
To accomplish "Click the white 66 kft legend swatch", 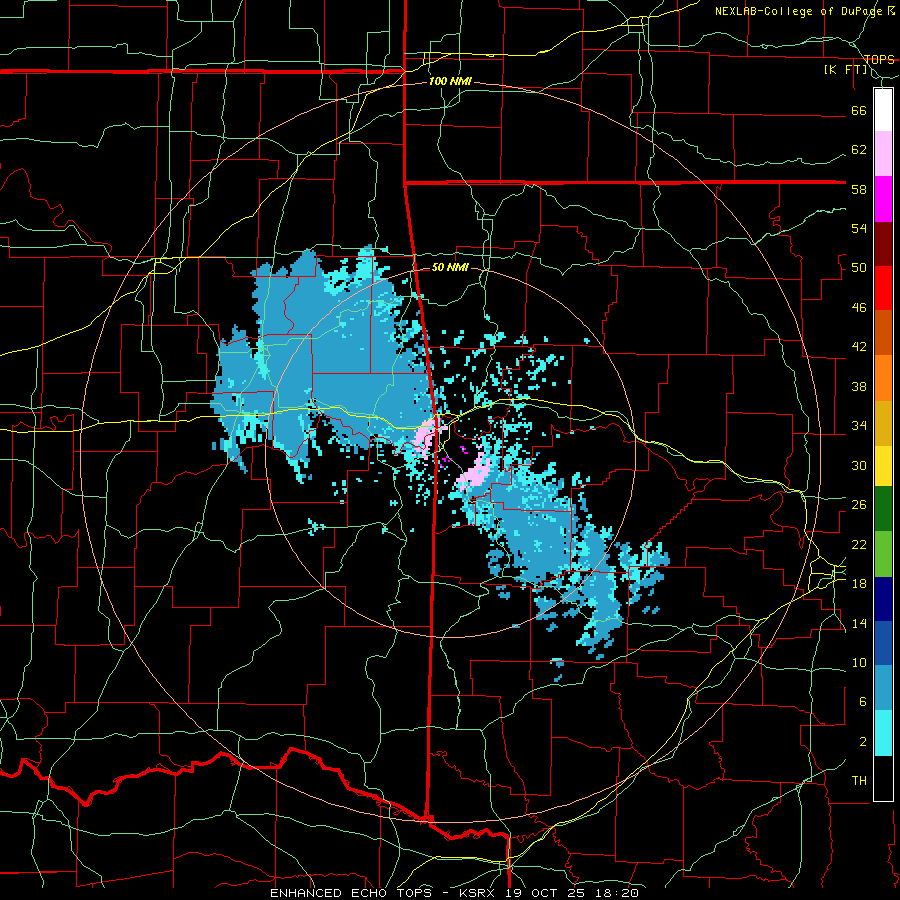I will pos(883,110).
